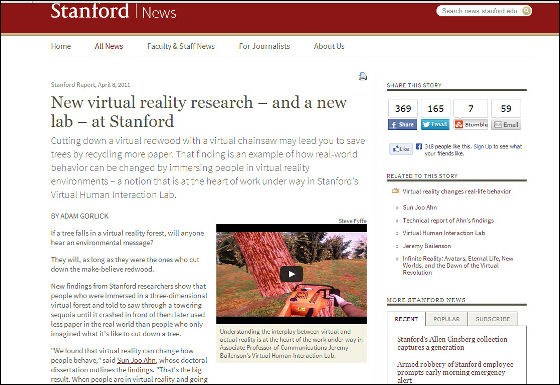This screenshot has width=560, height=385.
Task: Open the Sign Up link
Action: coord(483,146)
